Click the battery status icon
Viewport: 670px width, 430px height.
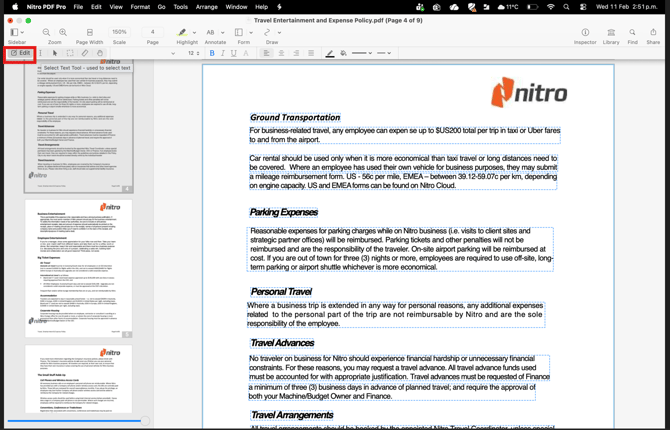point(532,7)
